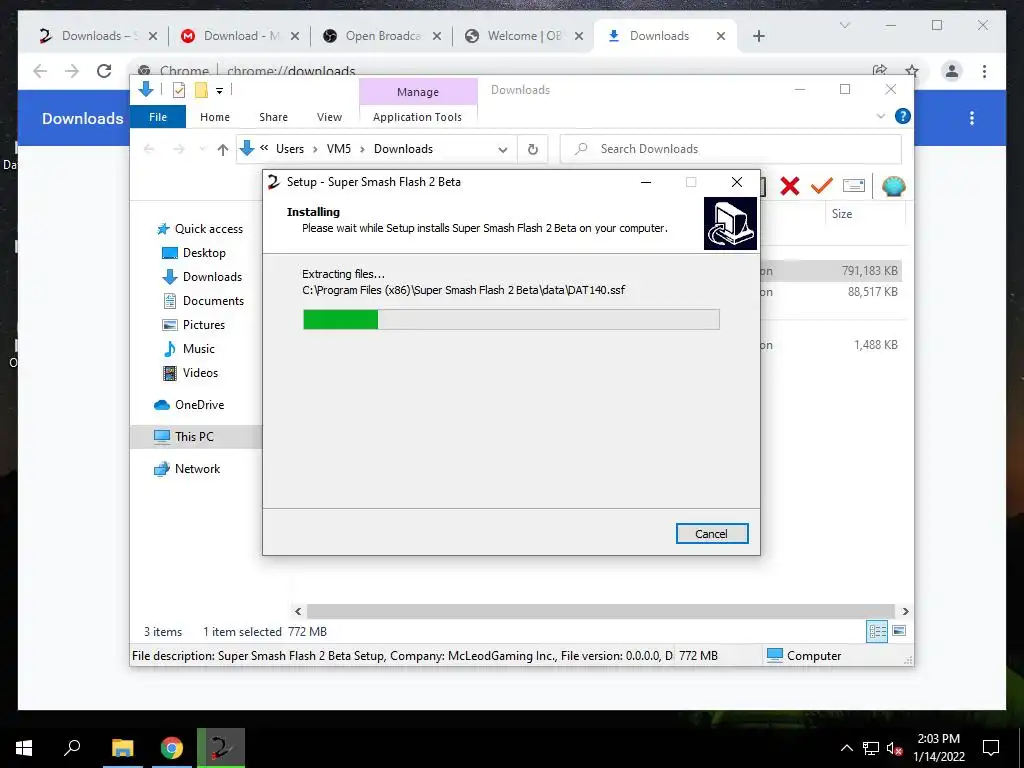The width and height of the screenshot is (1024, 768).
Task: Go back in File Explorer
Action: click(x=149, y=150)
